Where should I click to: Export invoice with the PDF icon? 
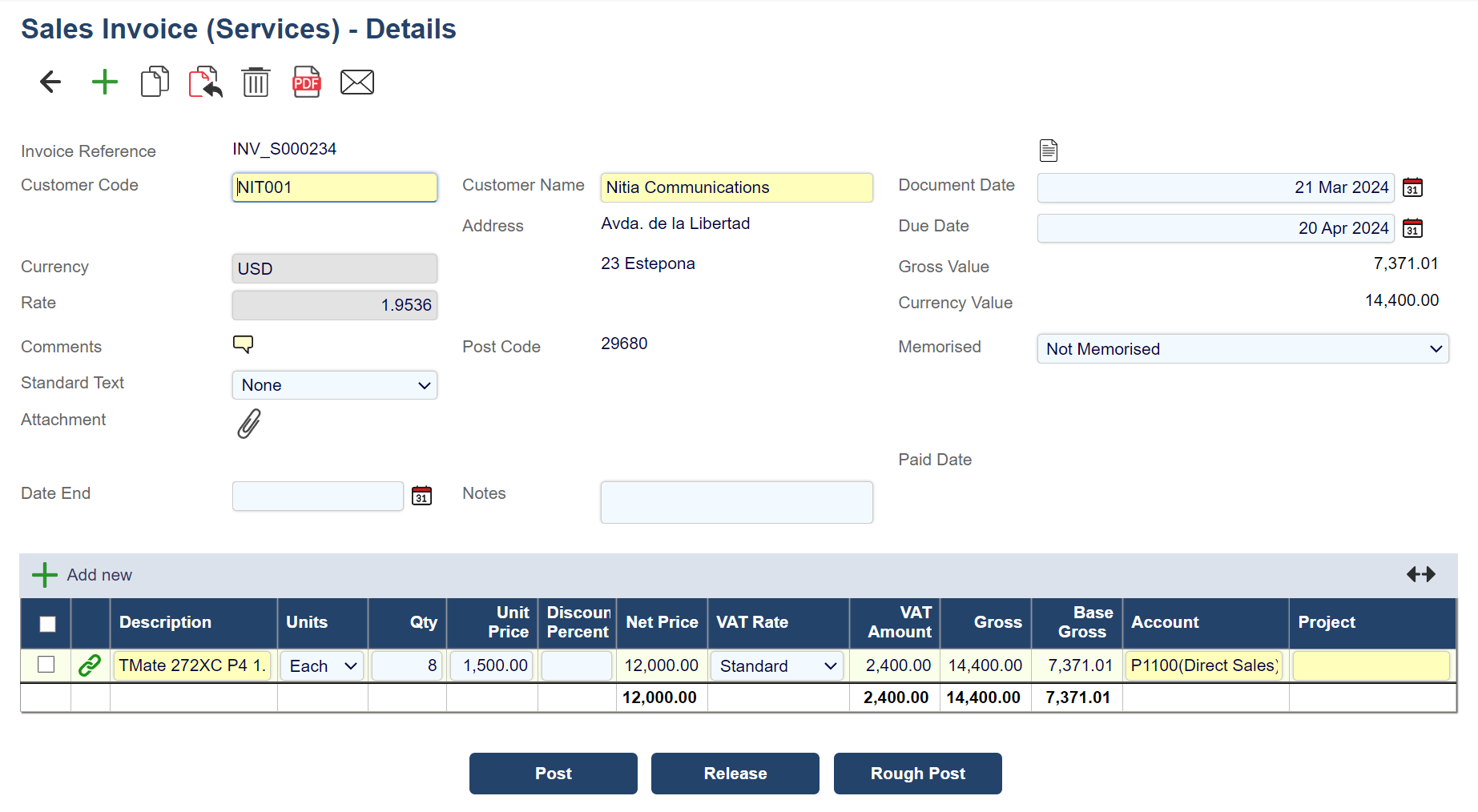[306, 82]
